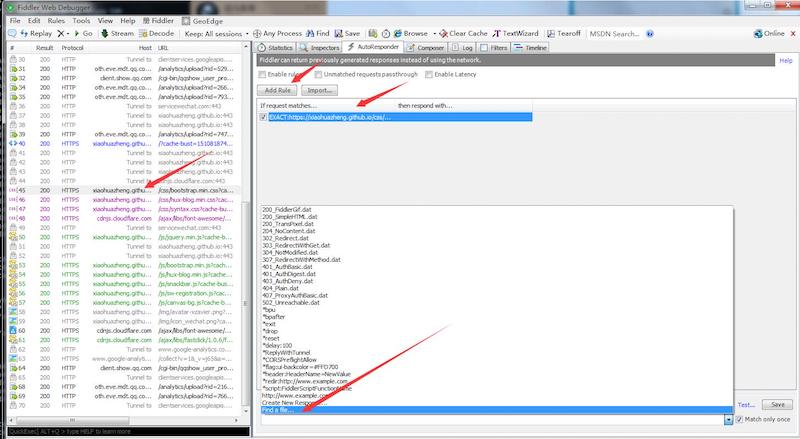The height and width of the screenshot is (439, 800).
Task: Click the Save sessions toolbar icon
Action: pos(347,33)
